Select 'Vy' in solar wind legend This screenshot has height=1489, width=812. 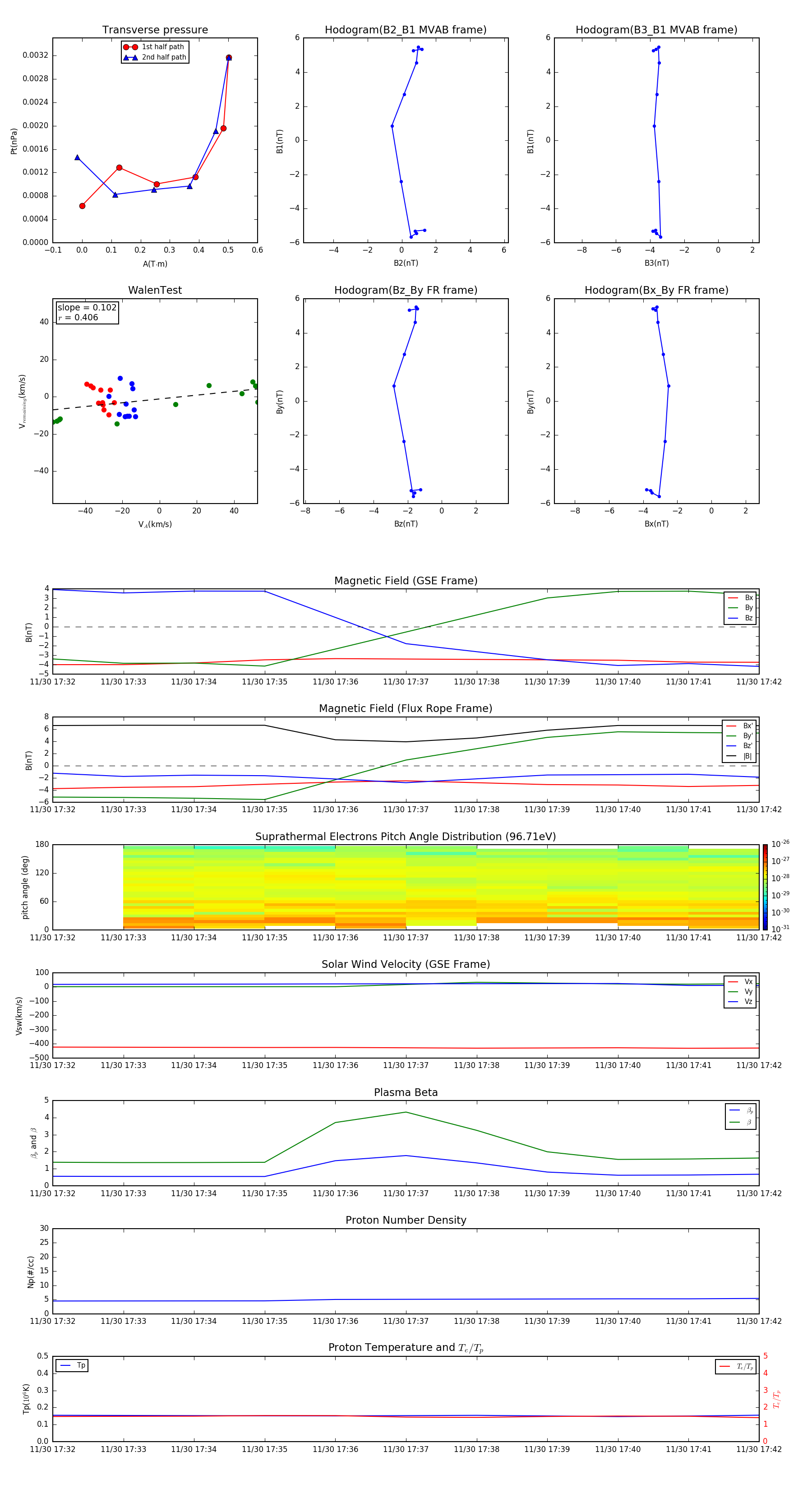tap(740, 991)
